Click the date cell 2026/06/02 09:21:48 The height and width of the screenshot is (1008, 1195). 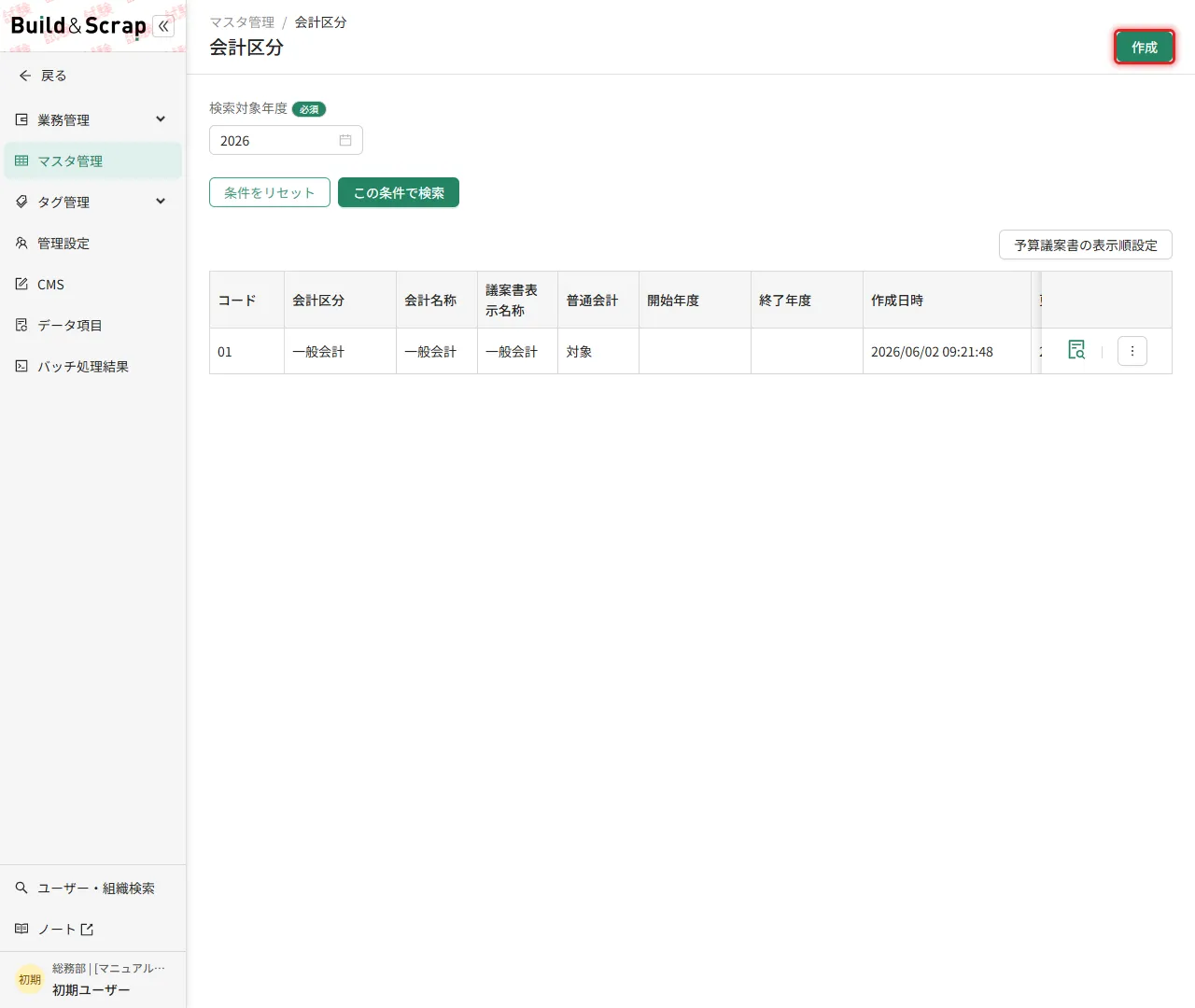[948, 351]
